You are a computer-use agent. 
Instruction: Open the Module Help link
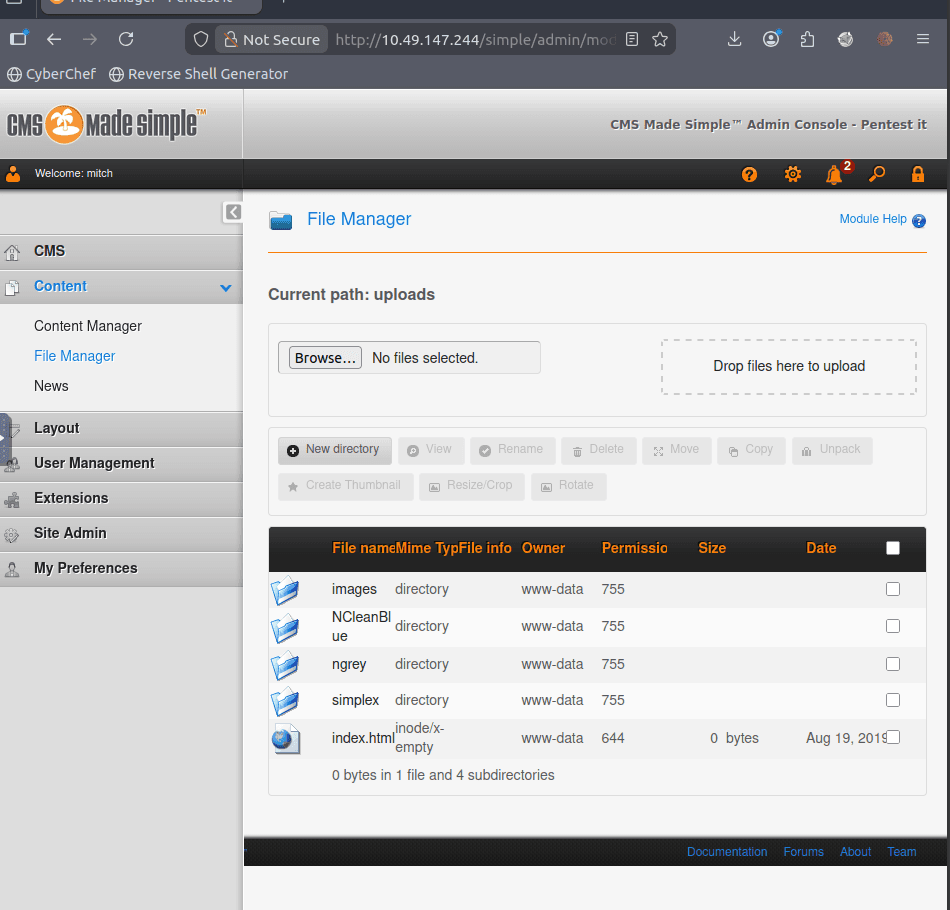click(873, 219)
